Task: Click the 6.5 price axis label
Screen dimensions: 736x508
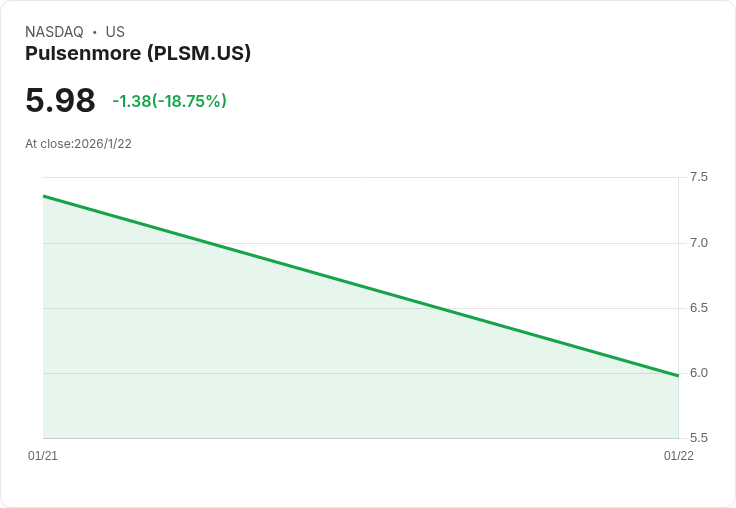Action: coord(698,308)
